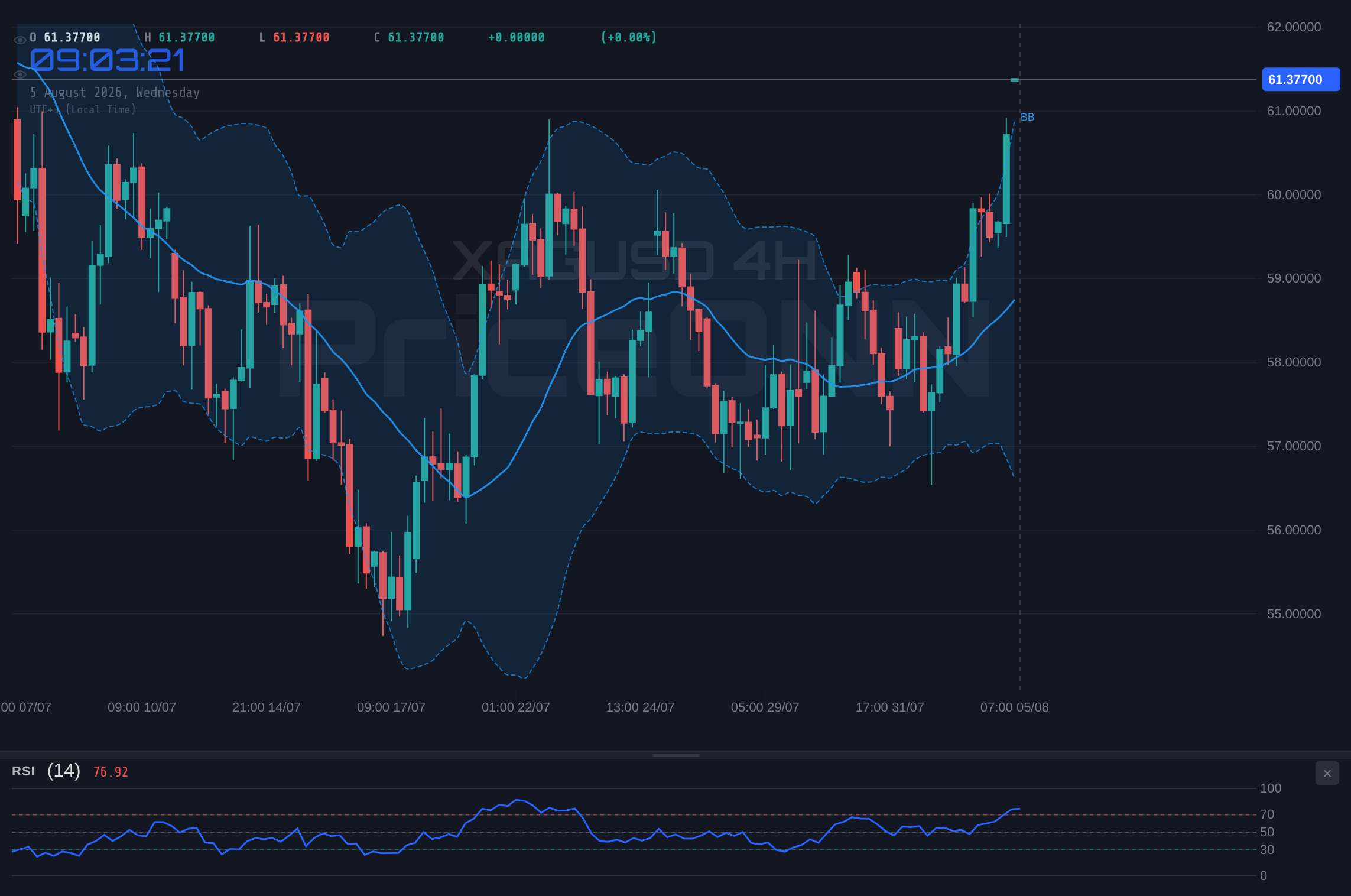Click the 61.37700 current price label
This screenshot has width=1351, height=896.
tap(1301, 80)
